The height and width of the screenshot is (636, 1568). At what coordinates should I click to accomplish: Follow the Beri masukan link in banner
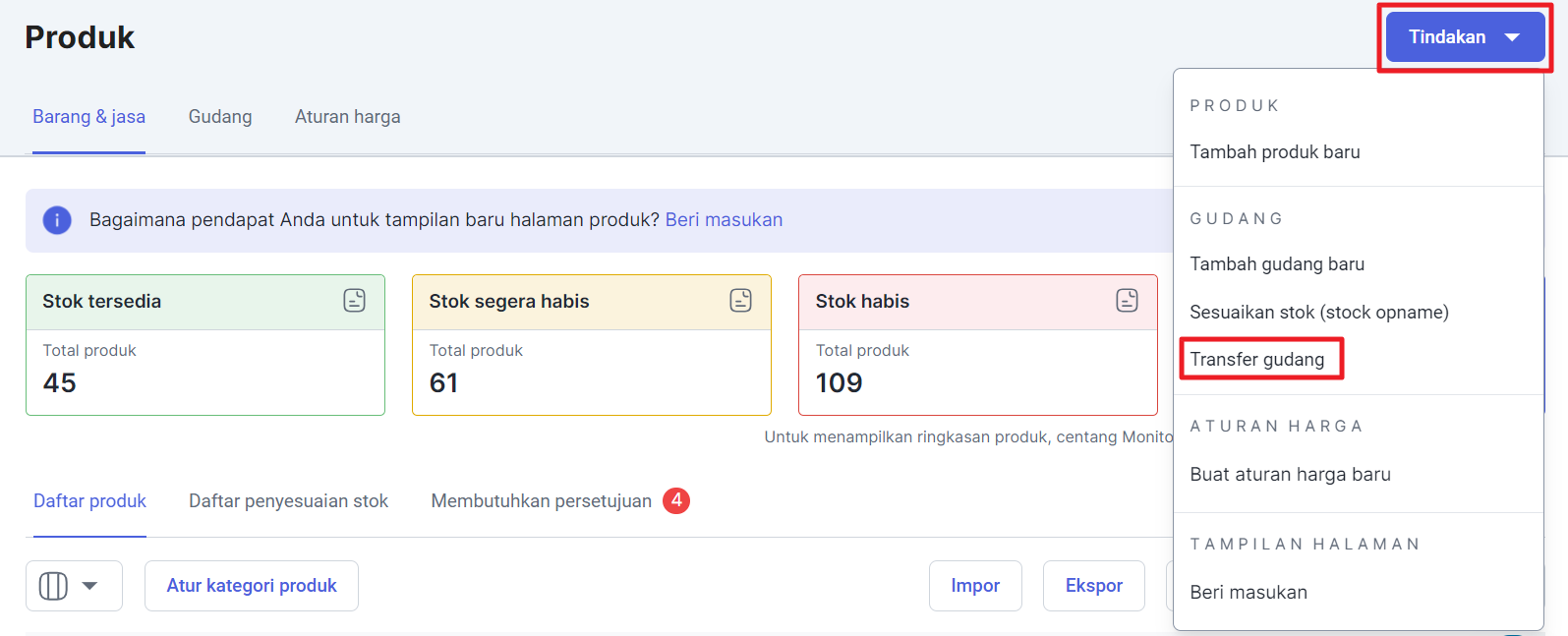point(724,220)
